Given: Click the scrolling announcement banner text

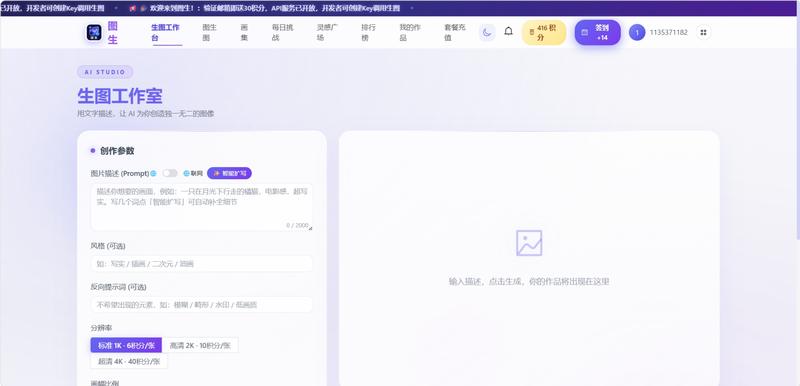Looking at the screenshot, I should click(x=274, y=8).
